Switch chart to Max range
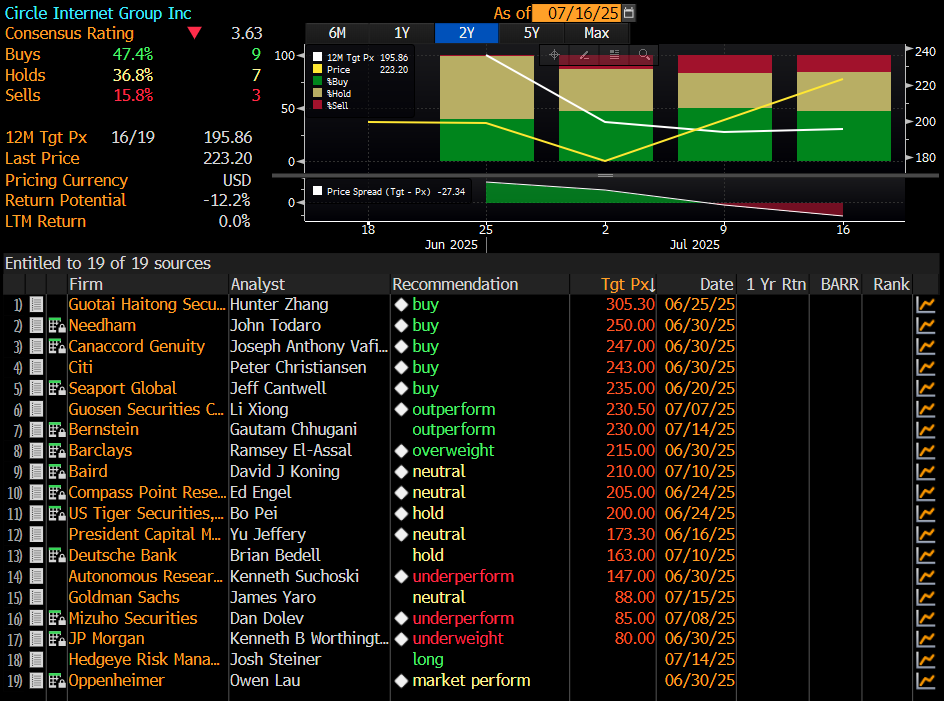The image size is (944, 701). (597, 33)
